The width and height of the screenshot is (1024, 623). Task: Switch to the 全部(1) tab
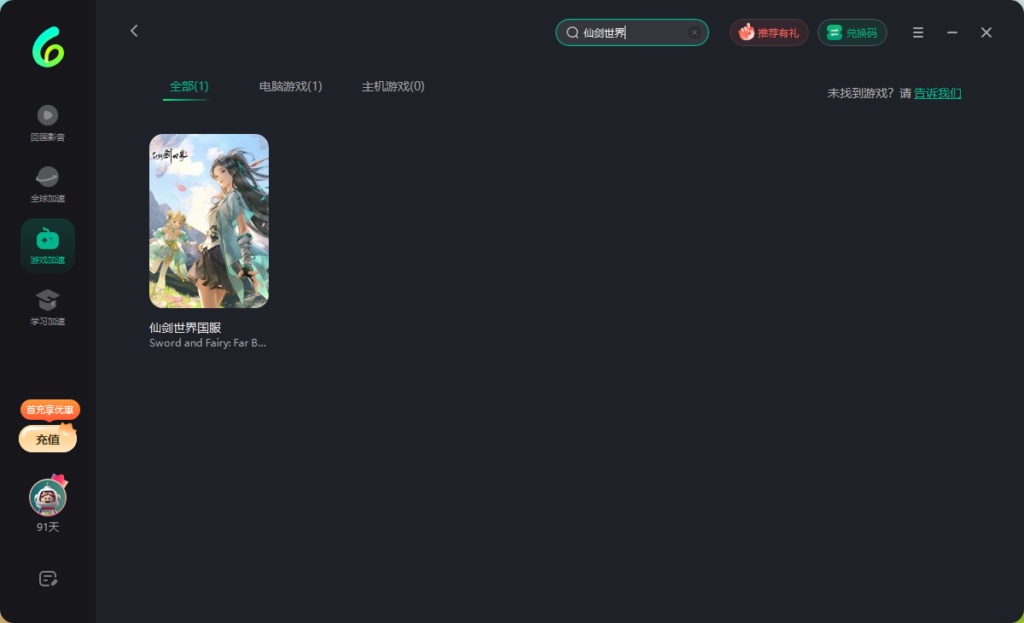(x=188, y=87)
